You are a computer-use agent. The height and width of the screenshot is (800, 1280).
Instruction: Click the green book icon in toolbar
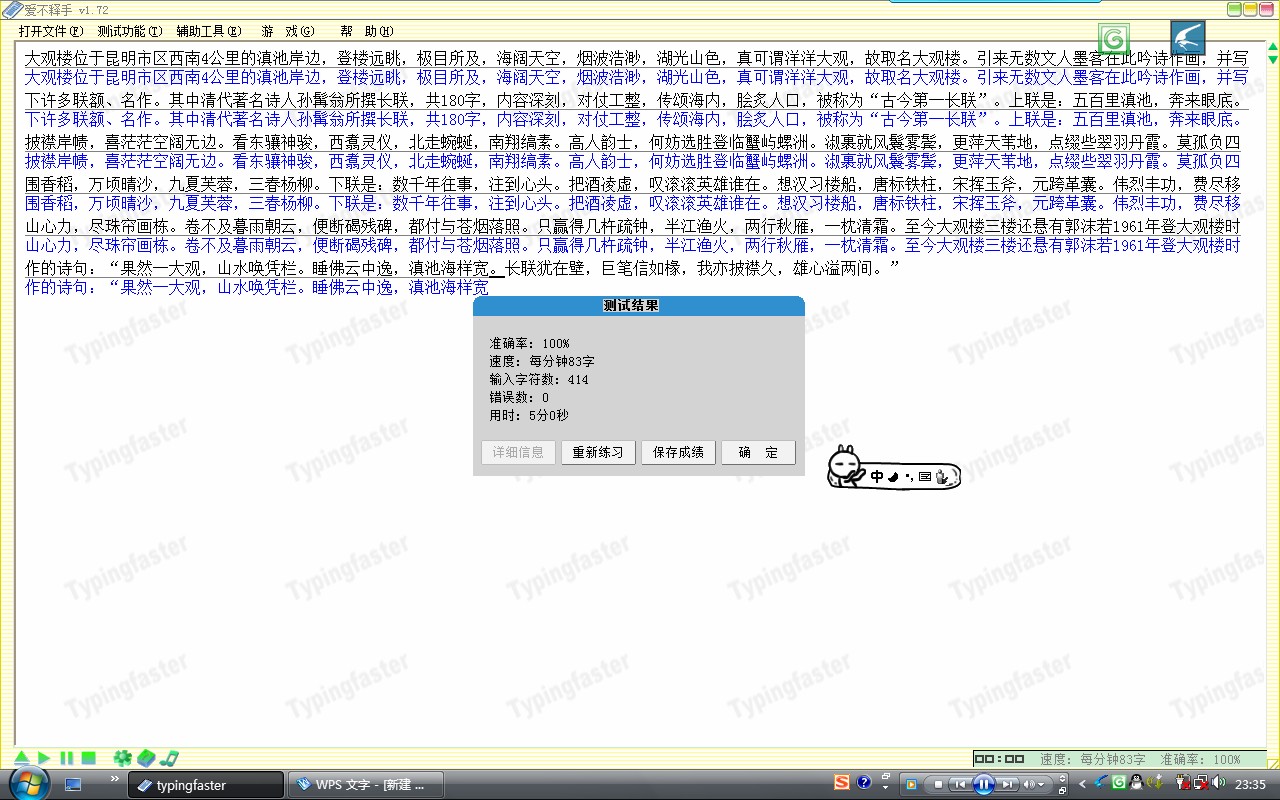[x=146, y=759]
